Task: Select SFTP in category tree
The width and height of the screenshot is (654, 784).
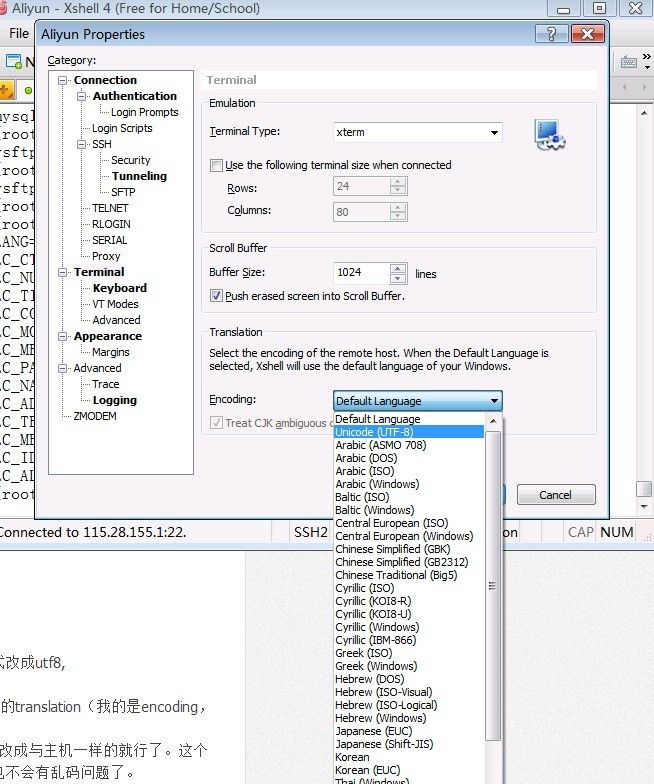Action: (123, 192)
